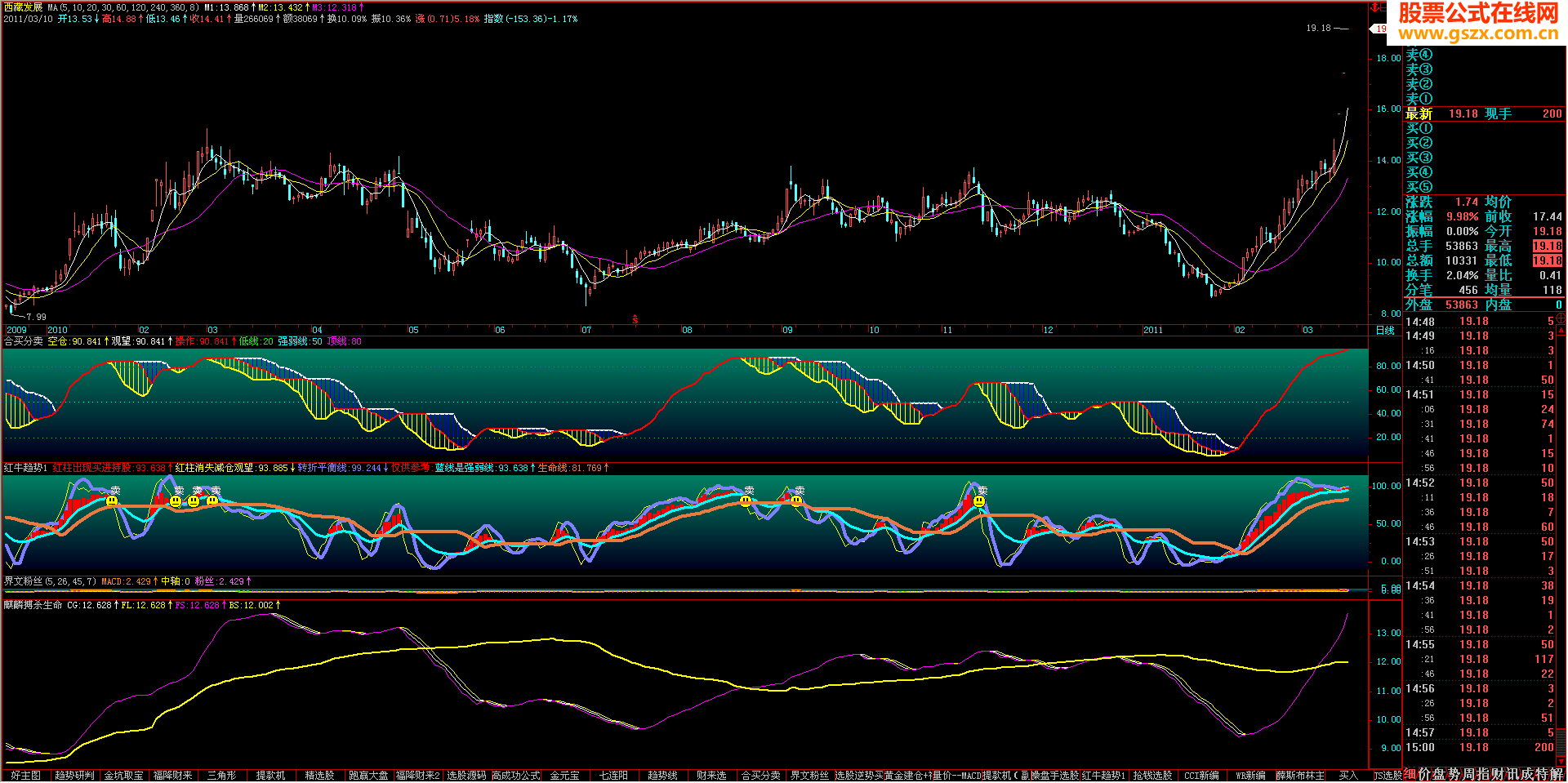This screenshot has width=1568, height=783.
Task: Click the 买入 tab at bottom
Action: [1348, 776]
